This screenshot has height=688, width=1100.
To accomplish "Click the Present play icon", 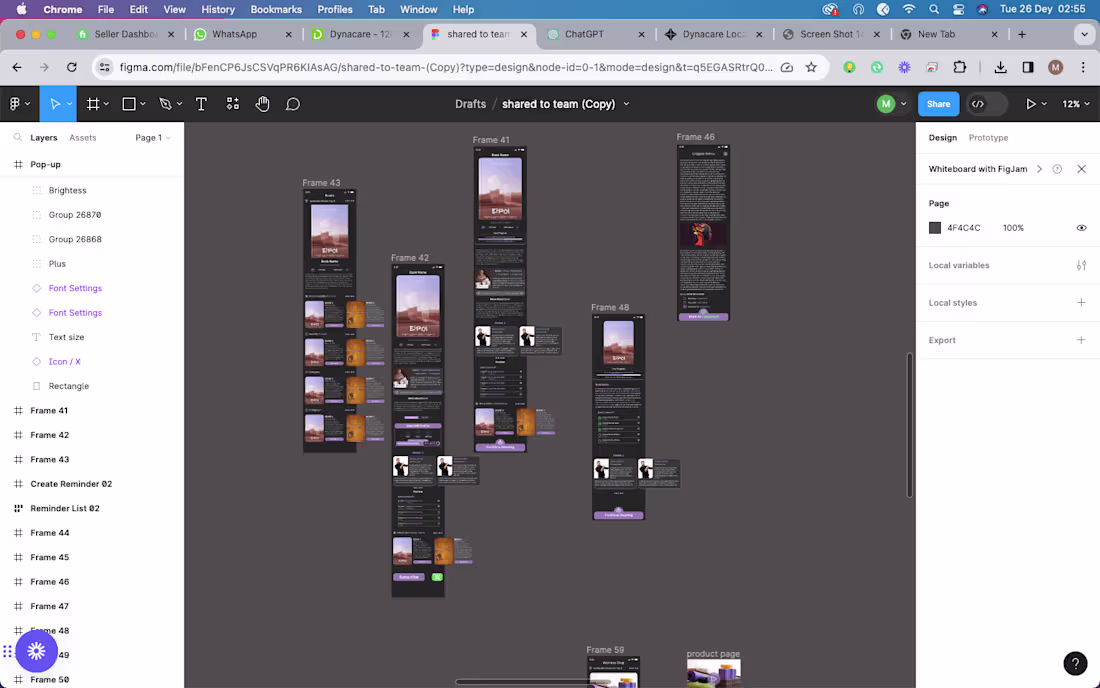I will (1031, 104).
